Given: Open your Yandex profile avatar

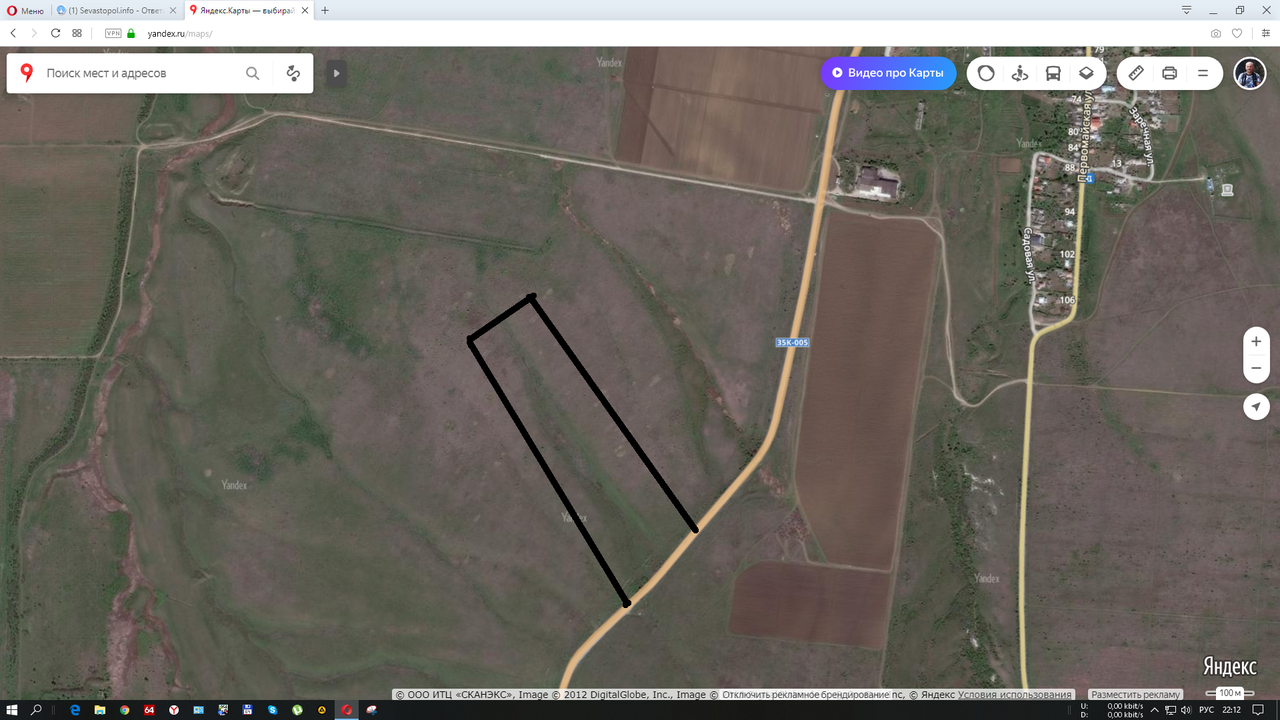Looking at the screenshot, I should (1249, 72).
